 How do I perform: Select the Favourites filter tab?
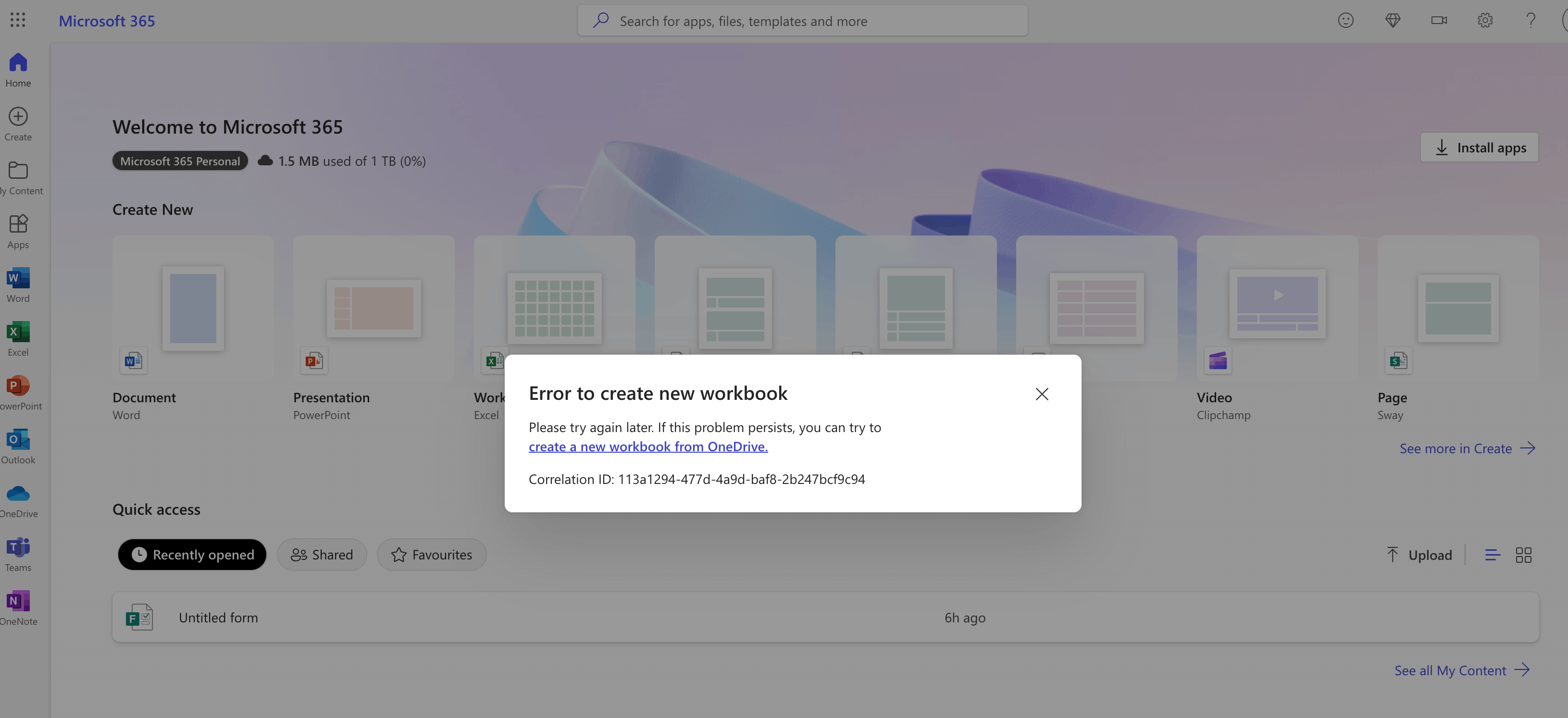click(x=431, y=554)
